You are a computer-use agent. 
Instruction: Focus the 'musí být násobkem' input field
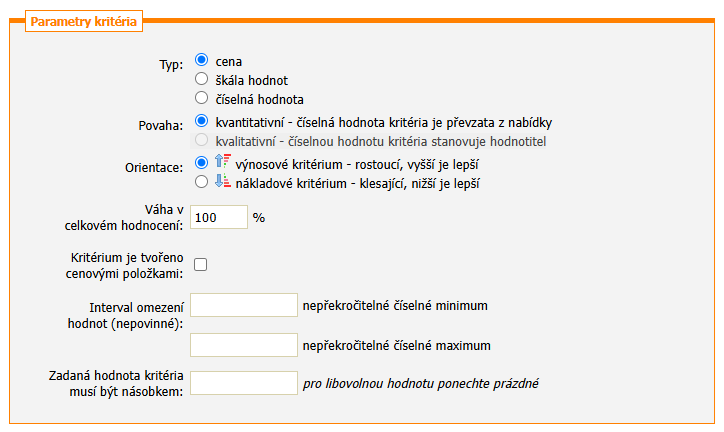point(243,383)
